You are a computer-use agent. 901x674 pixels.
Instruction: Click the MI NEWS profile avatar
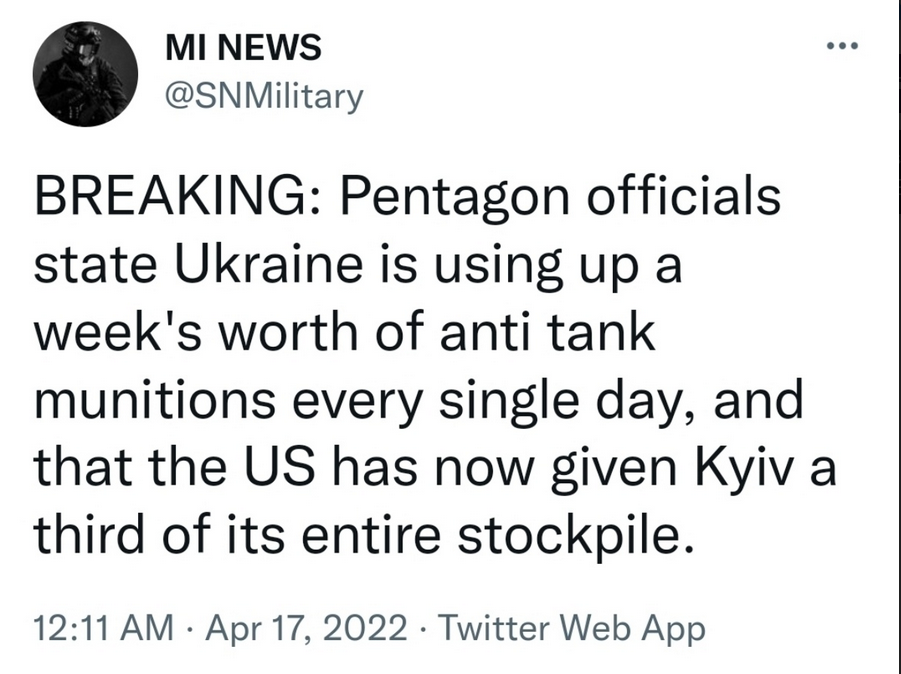point(85,74)
